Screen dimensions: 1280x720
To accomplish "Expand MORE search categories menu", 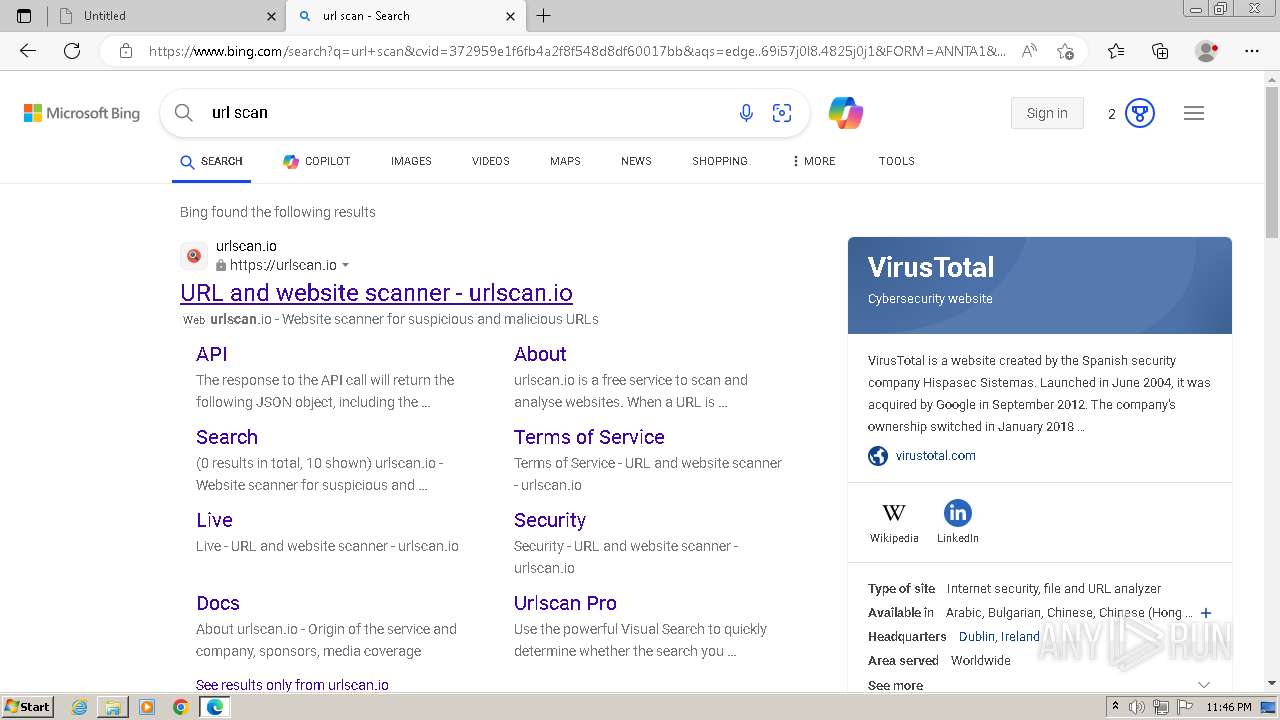I will tap(814, 161).
